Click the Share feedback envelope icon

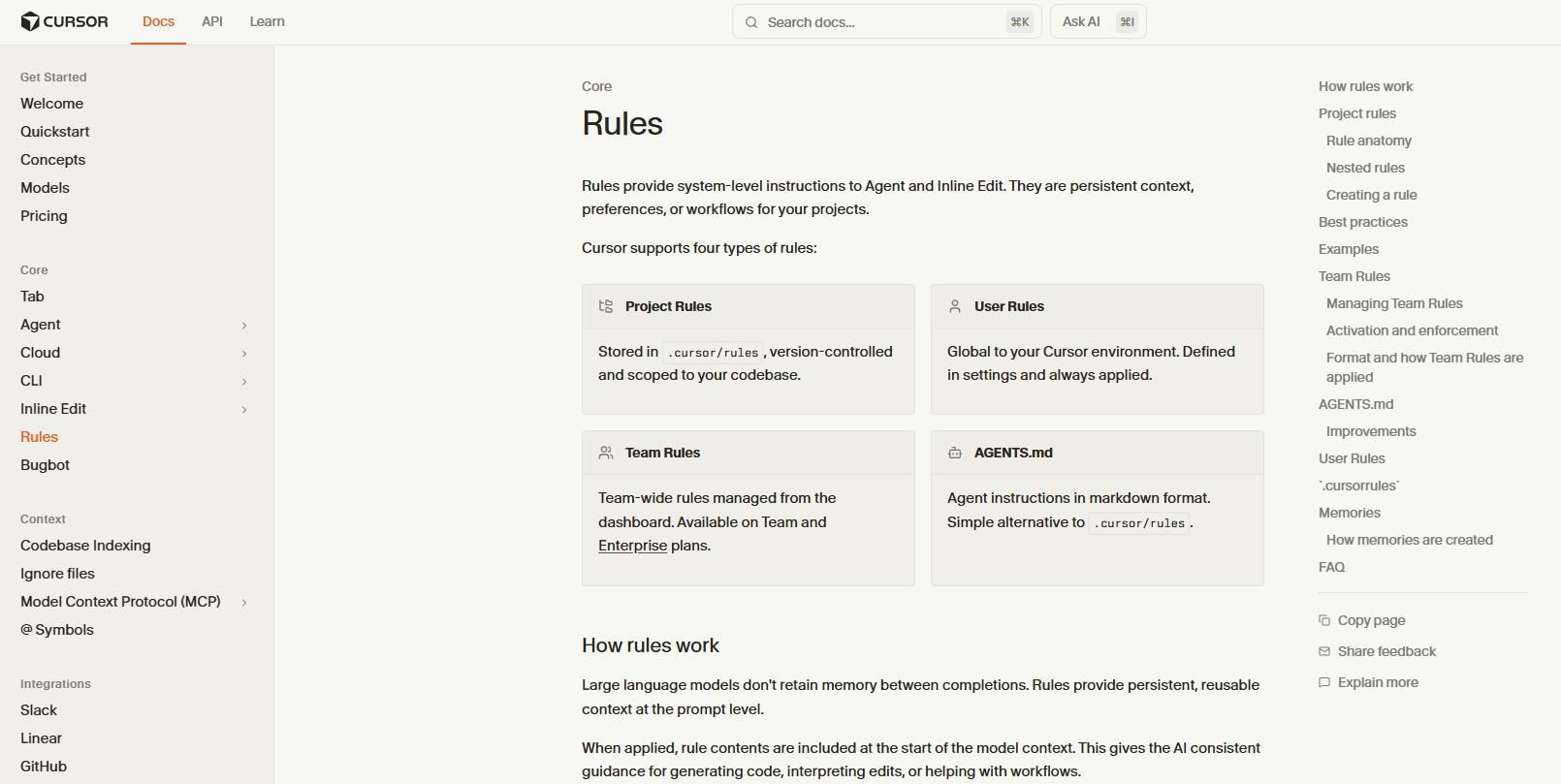1324,651
